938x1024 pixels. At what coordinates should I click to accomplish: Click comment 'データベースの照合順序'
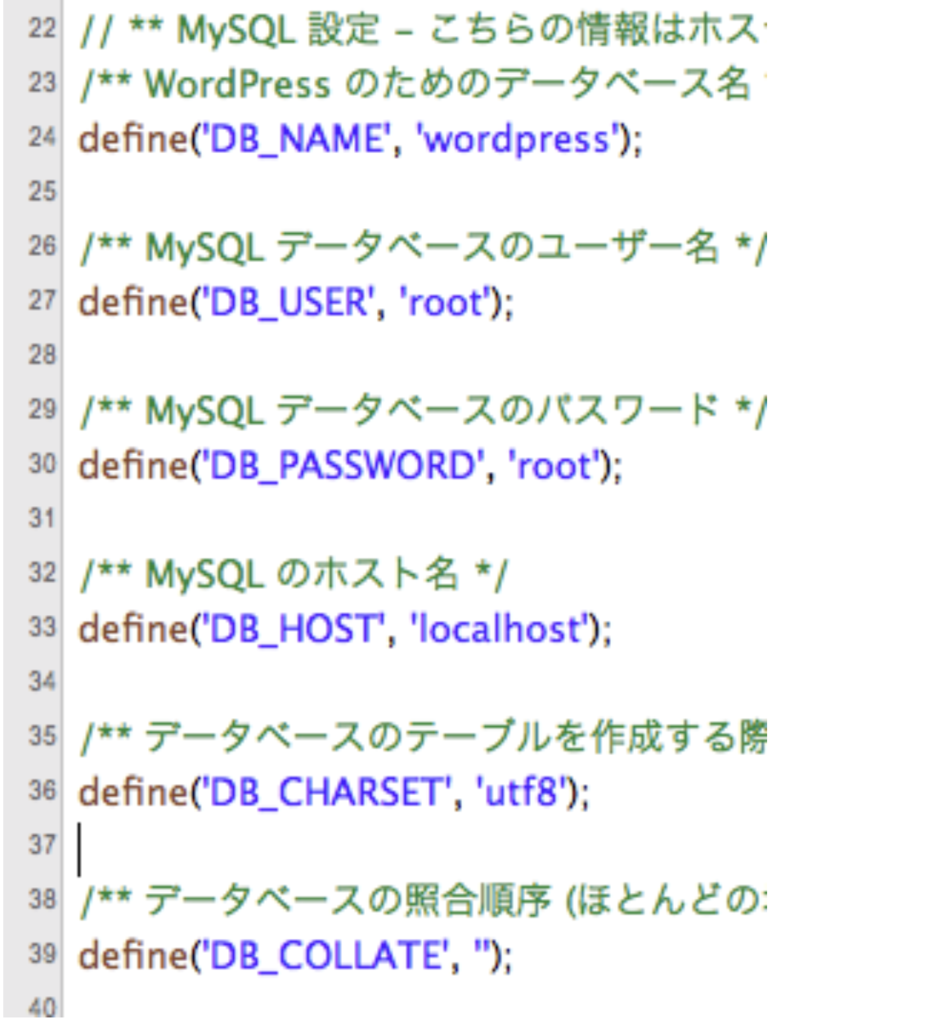pyautogui.click(x=348, y=901)
